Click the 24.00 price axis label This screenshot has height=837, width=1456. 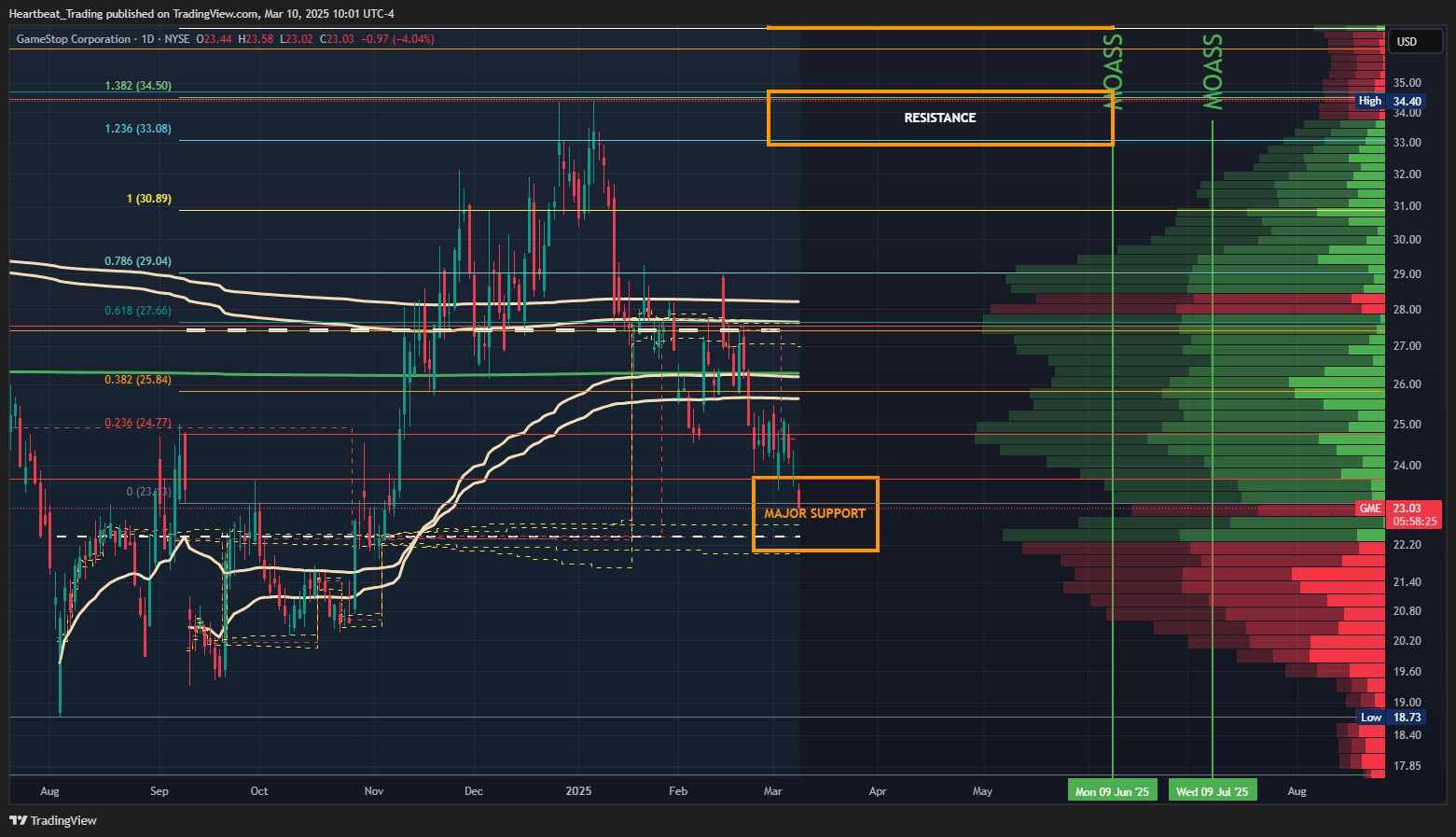pos(1407,466)
